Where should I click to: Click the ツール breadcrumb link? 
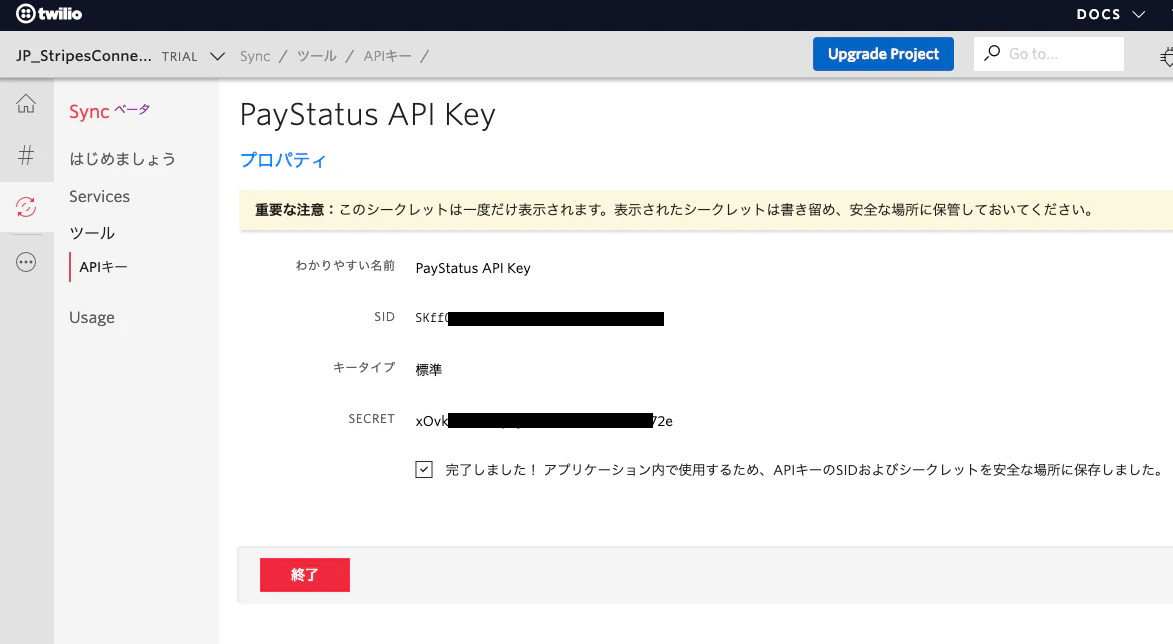click(316, 56)
